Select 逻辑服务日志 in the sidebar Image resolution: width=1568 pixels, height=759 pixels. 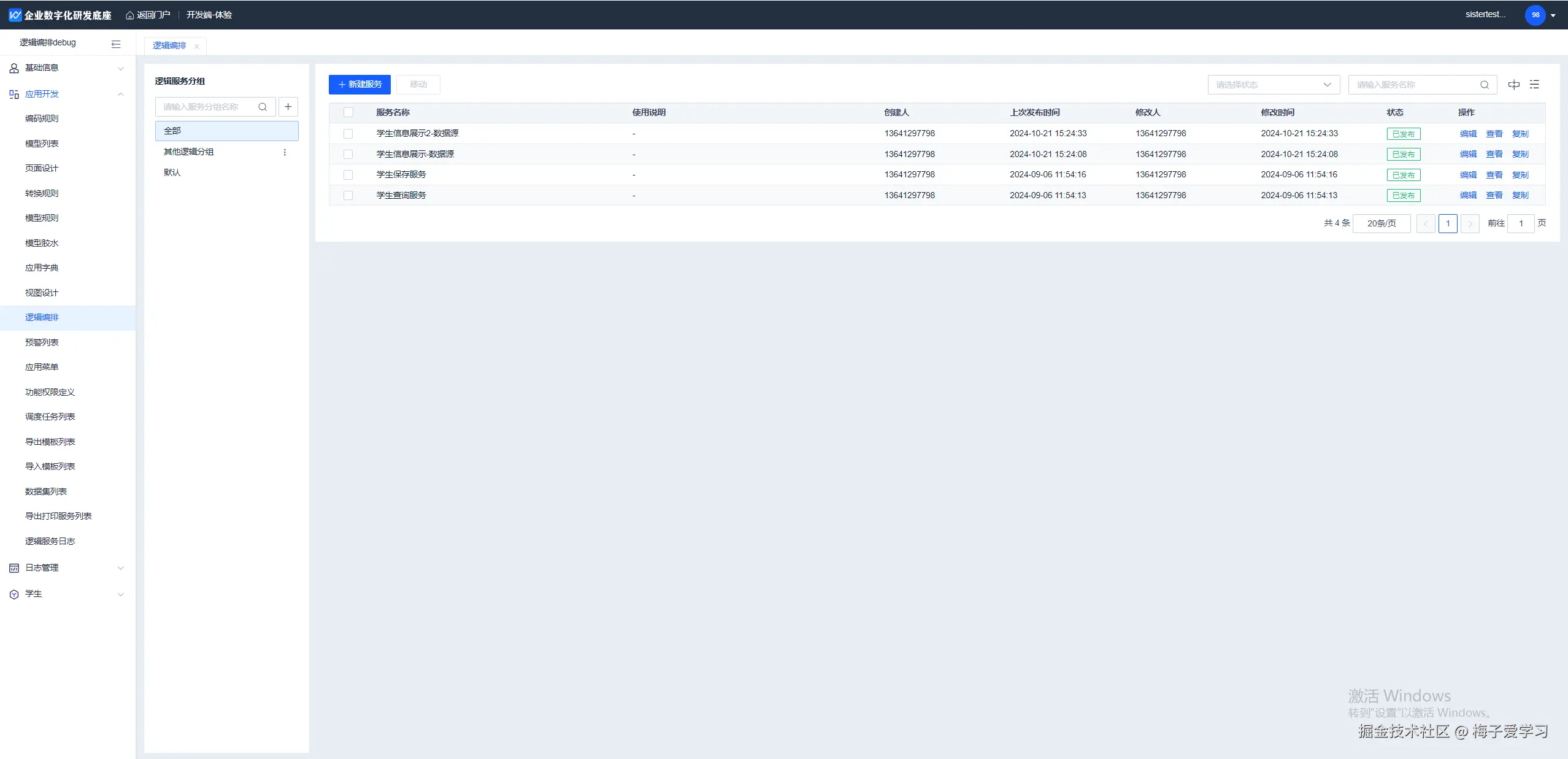point(50,541)
